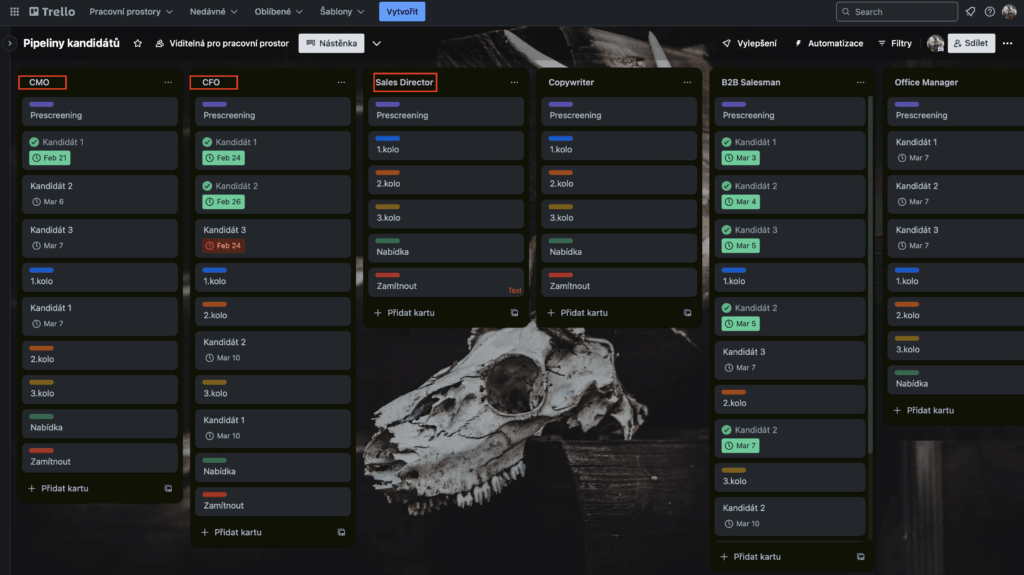Viewport: 1024px width, 575px height.
Task: Open the Nedávné menu
Action: [x=214, y=12]
